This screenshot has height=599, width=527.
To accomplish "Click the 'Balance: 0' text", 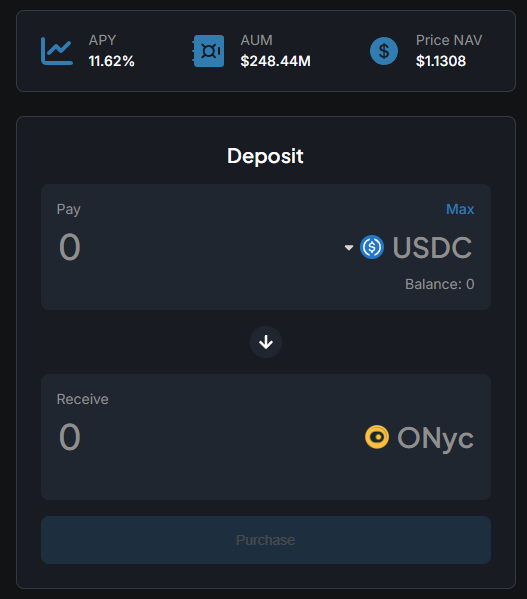I will tap(440, 284).
